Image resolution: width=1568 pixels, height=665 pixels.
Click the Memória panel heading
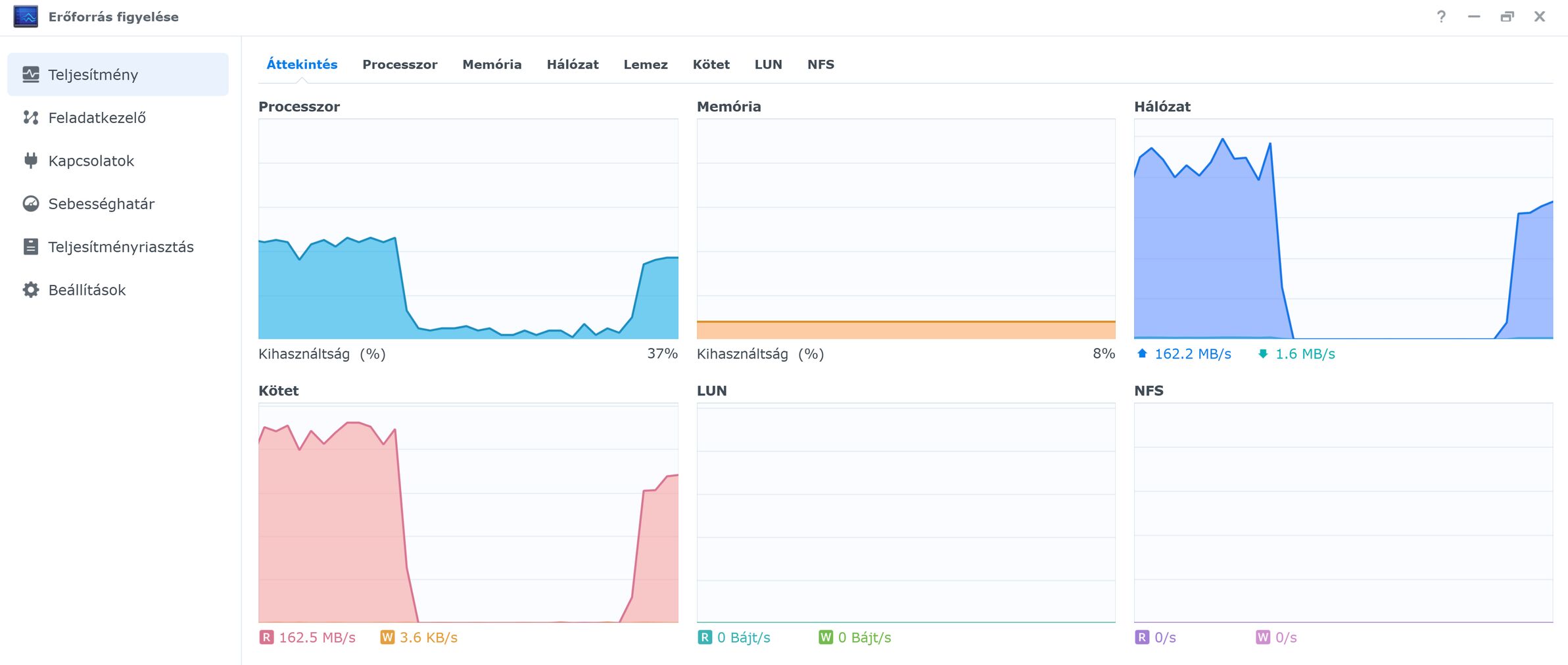click(728, 107)
